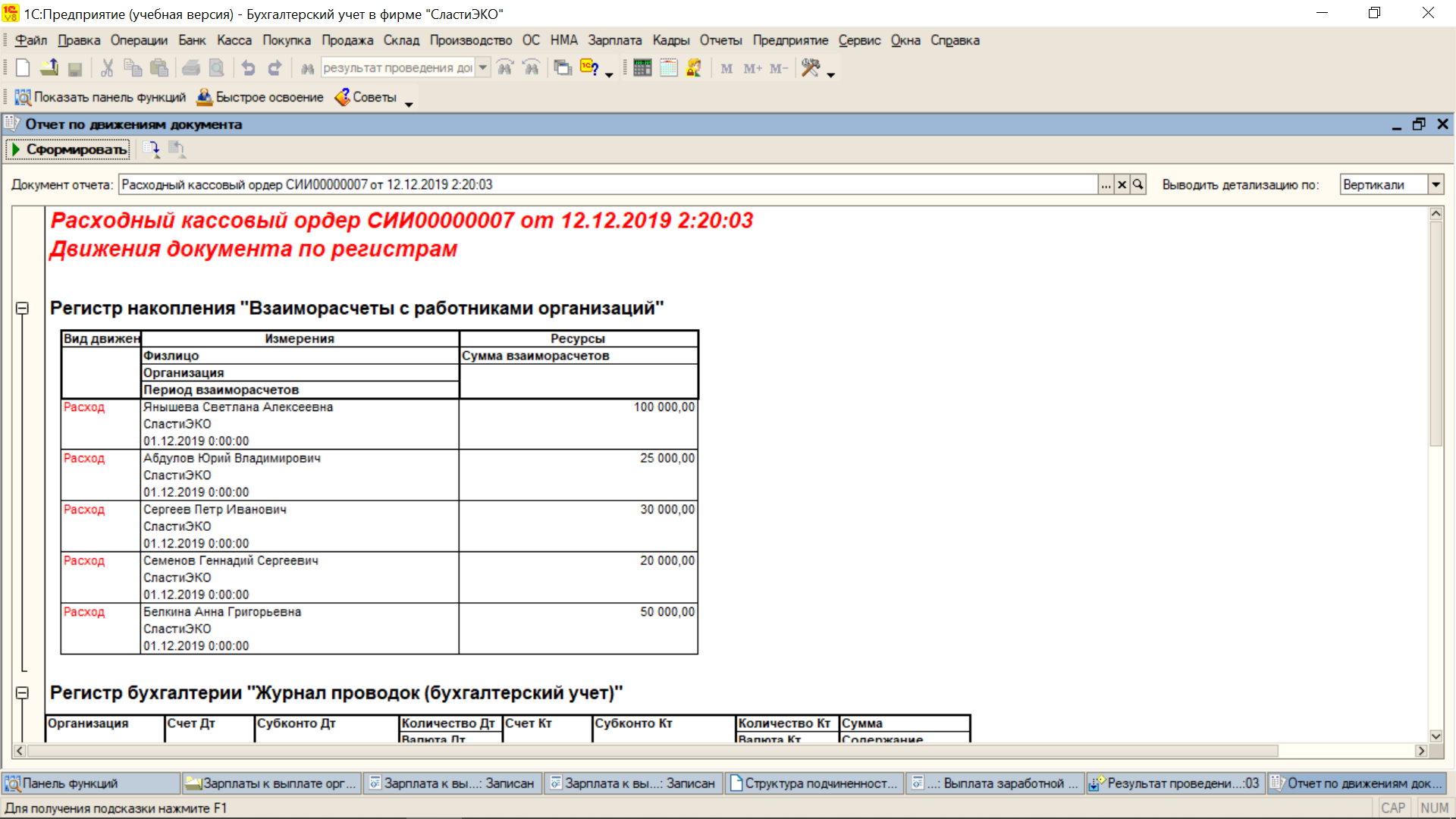Viewport: 1456px width, 819px height.
Task: Click the vertical scrollbar down arrow
Action: pyautogui.click(x=1436, y=736)
